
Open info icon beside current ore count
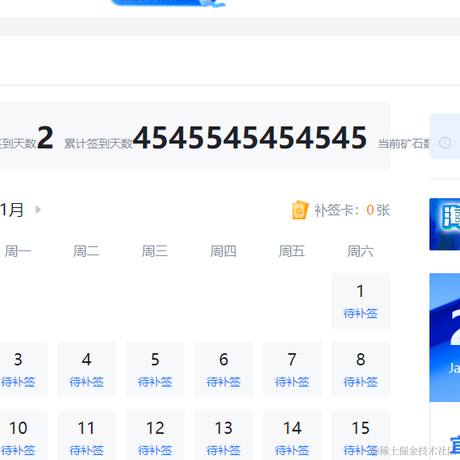445,143
